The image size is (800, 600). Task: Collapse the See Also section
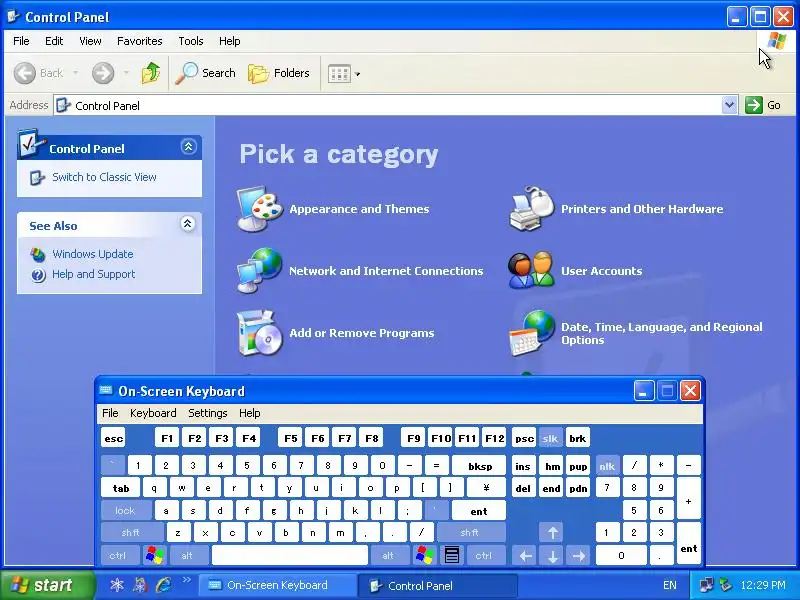[x=188, y=223]
